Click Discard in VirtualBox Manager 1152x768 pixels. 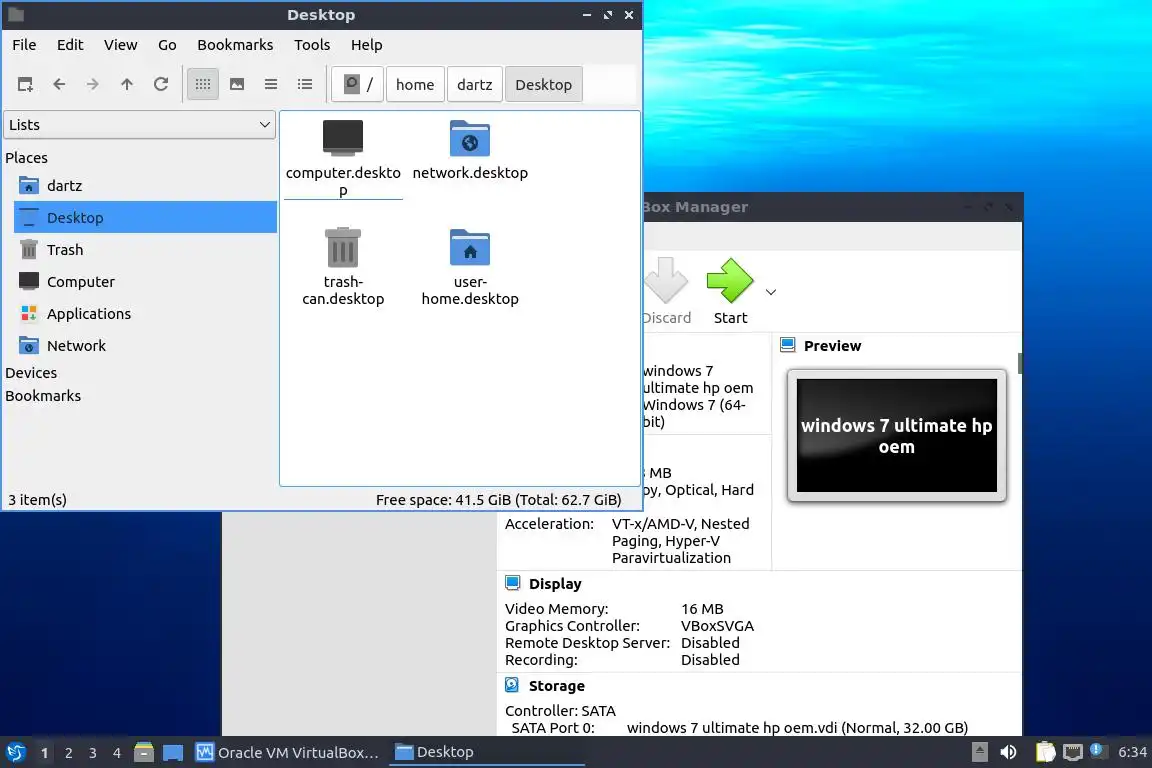[x=666, y=291]
